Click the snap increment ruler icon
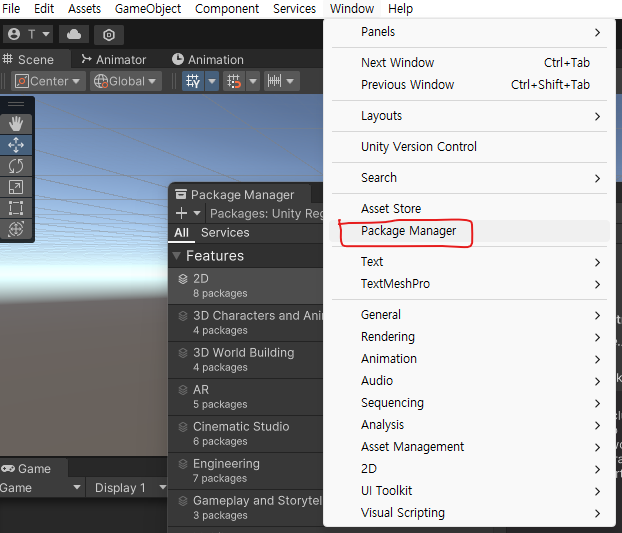622x533 pixels. 274,81
